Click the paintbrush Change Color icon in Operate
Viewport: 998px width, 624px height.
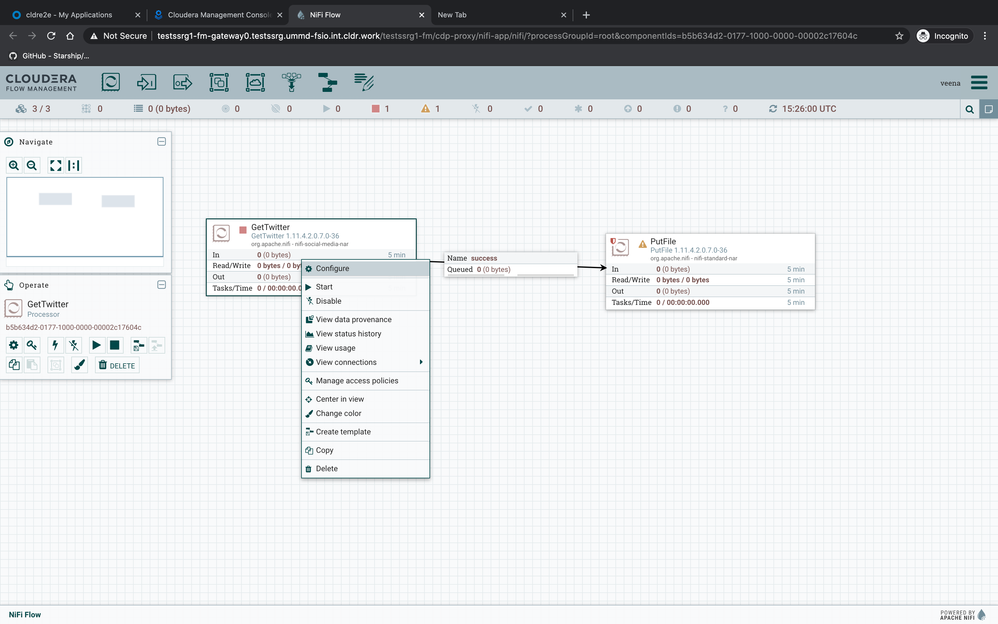pos(79,365)
